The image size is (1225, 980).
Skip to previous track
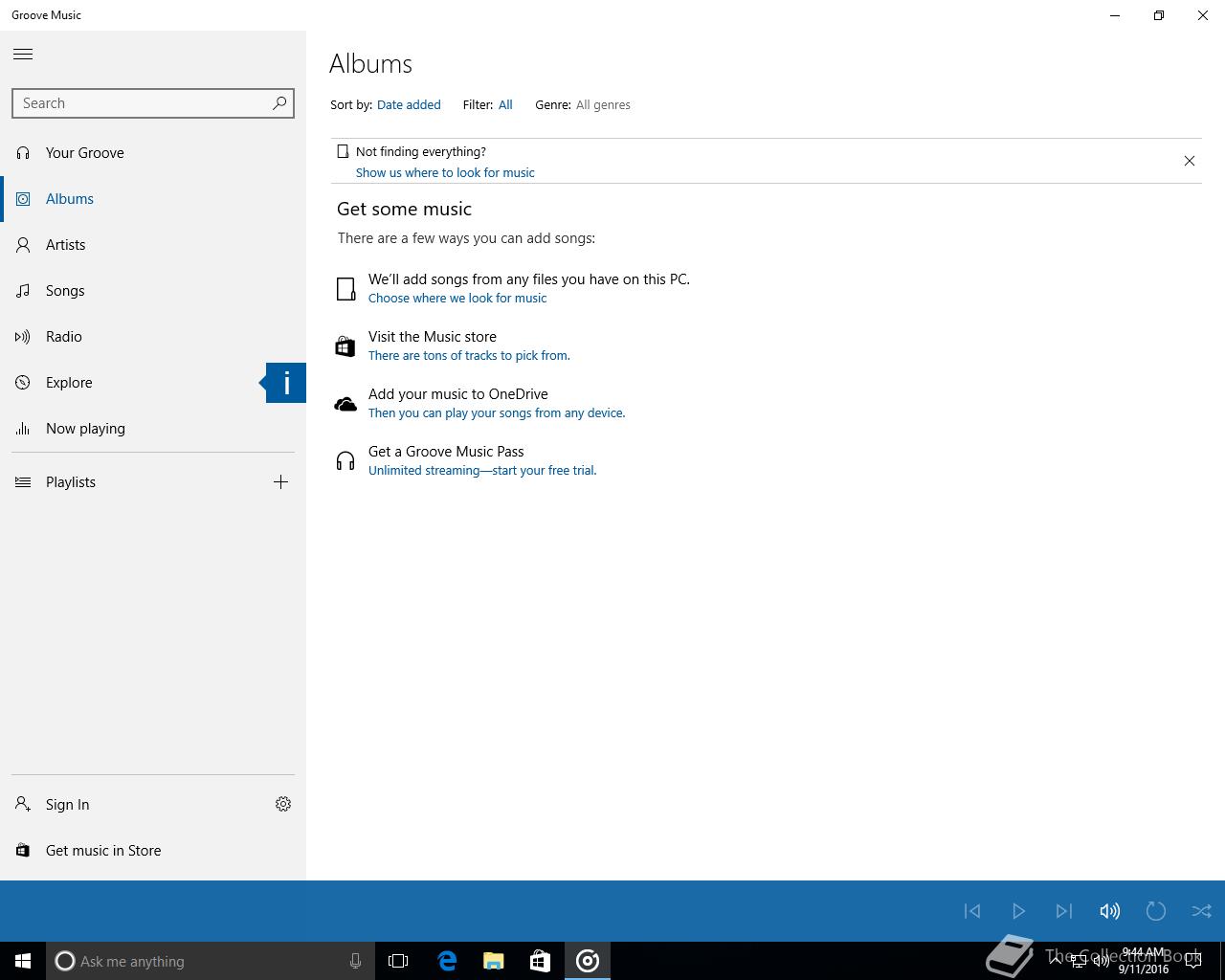coord(972,911)
